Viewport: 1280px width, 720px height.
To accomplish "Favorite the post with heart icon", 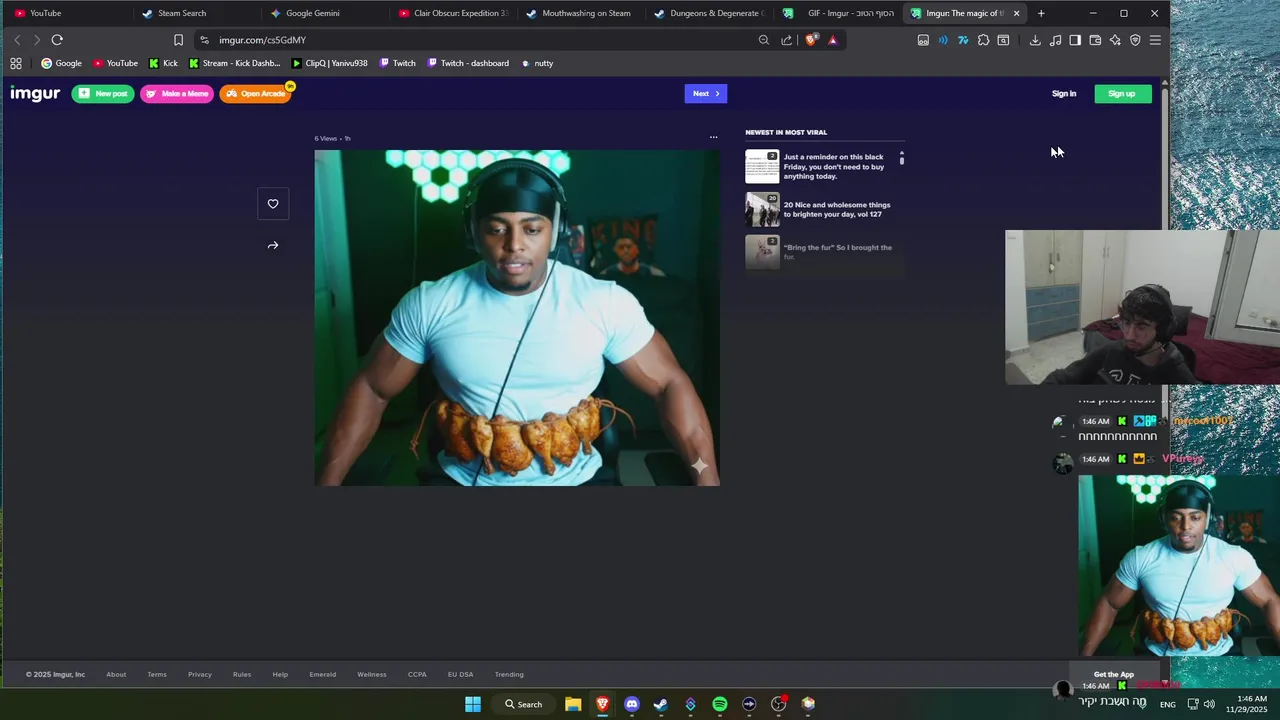I will tap(273, 204).
